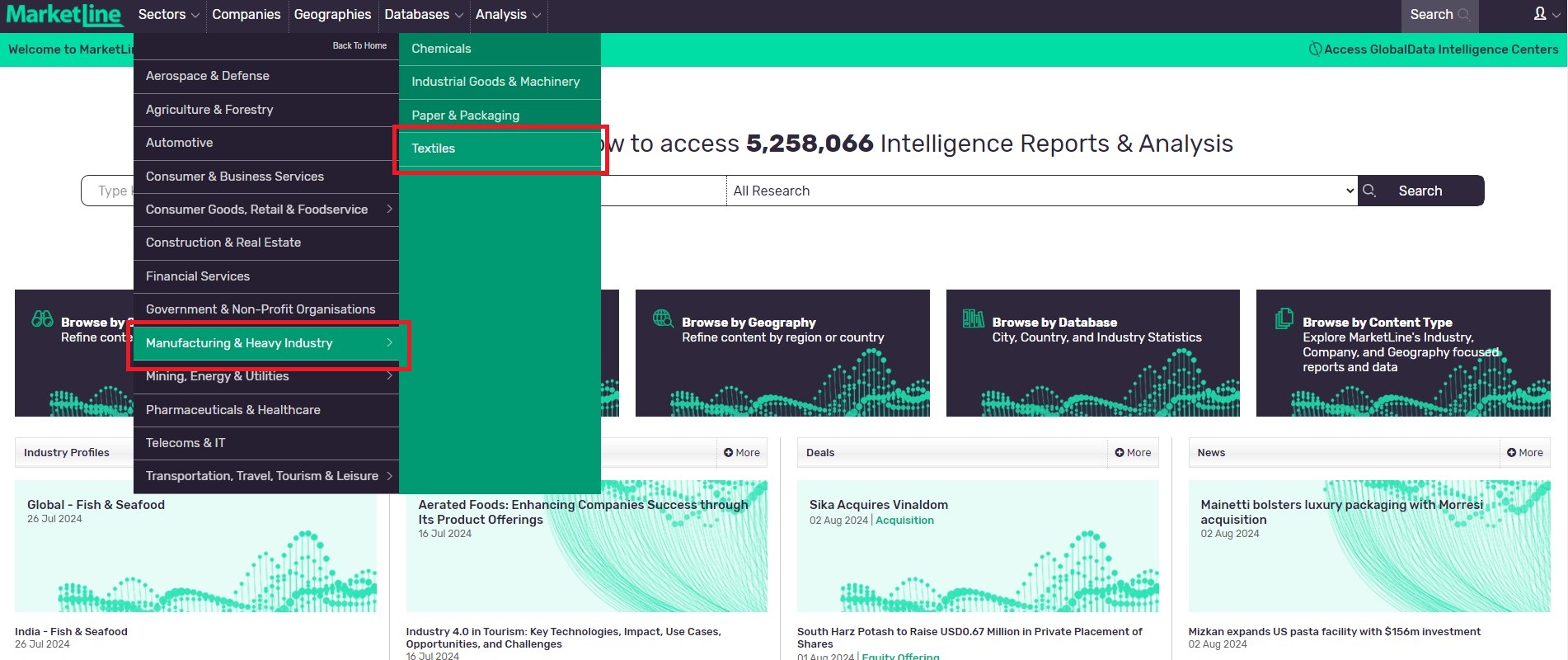The width and height of the screenshot is (1568, 660).
Task: Expand Consumer Goods, Retail & Foodservice submenu
Action: 389,210
